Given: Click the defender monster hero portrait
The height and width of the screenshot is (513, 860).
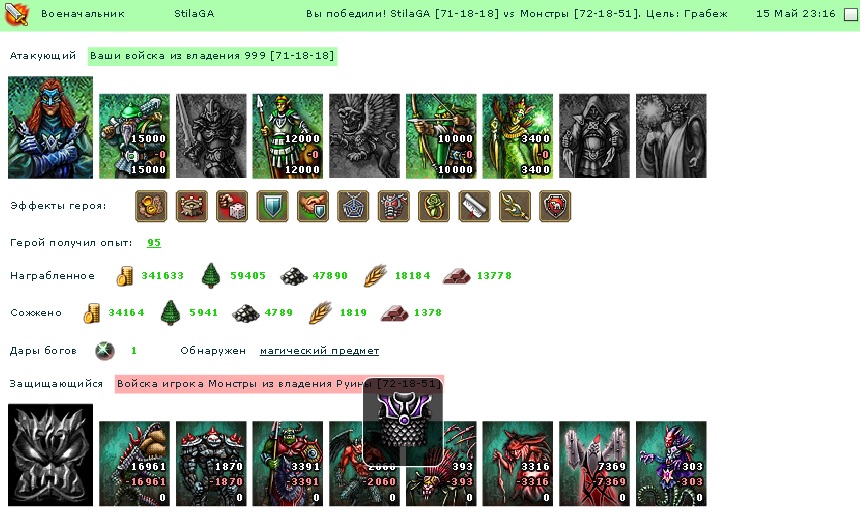Looking at the screenshot, I should point(50,455).
